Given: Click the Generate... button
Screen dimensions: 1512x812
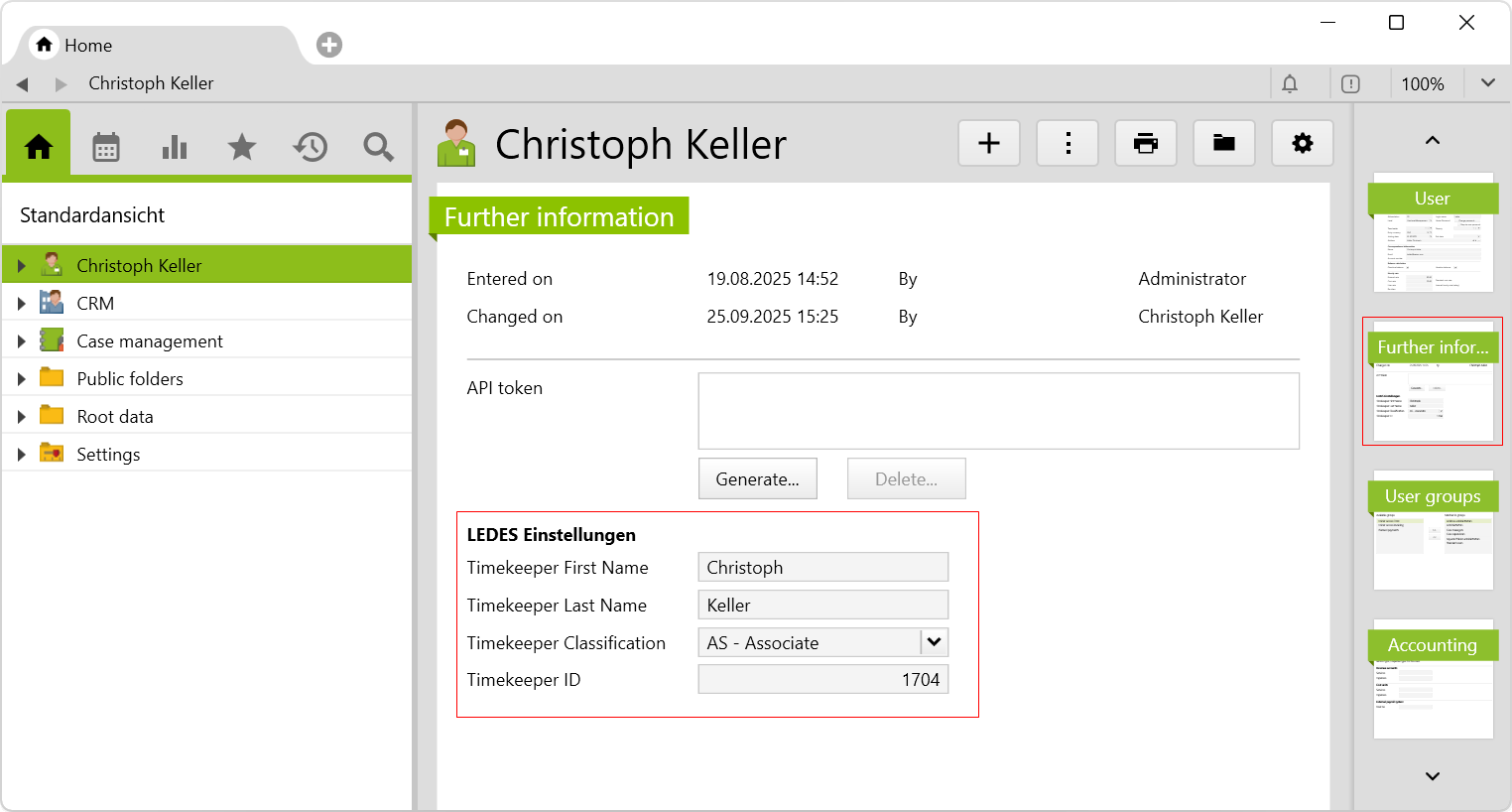Looking at the screenshot, I should click(x=757, y=478).
